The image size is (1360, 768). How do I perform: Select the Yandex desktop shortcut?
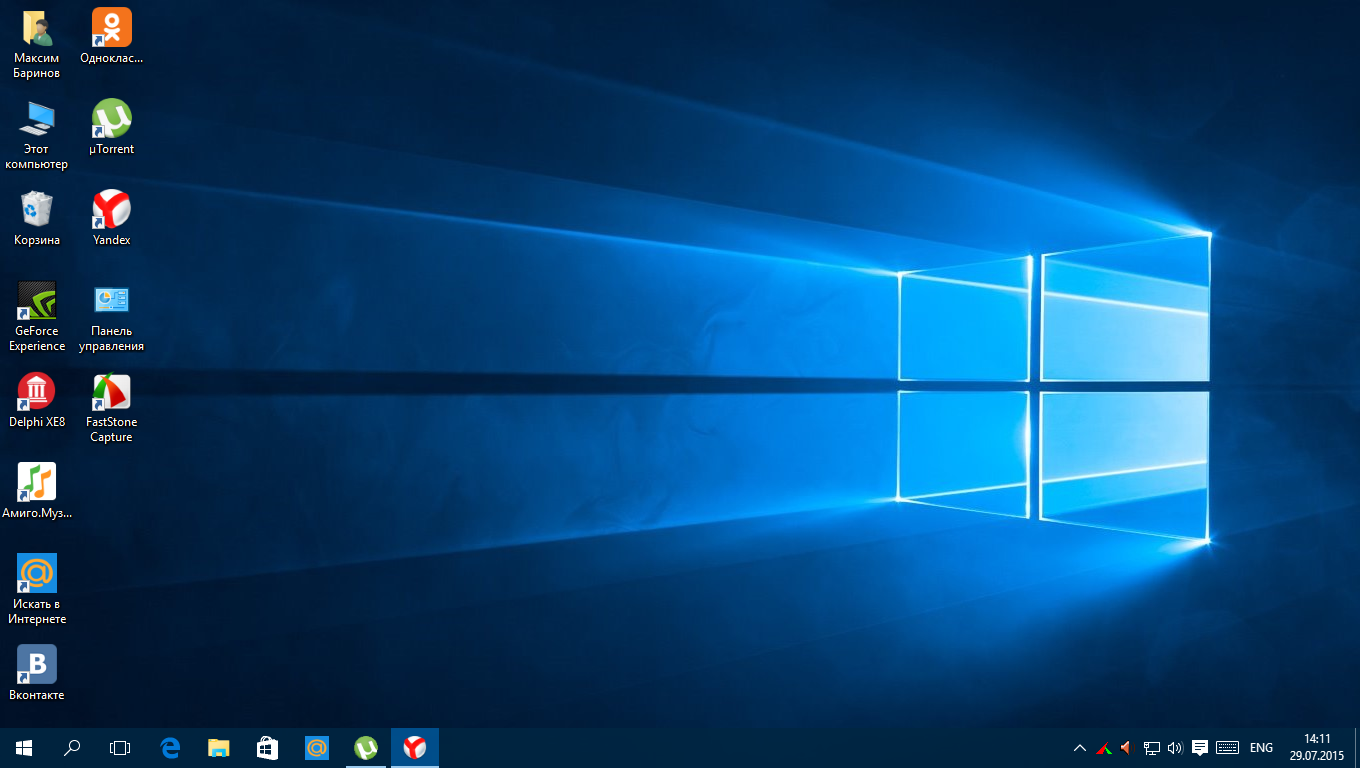click(111, 219)
